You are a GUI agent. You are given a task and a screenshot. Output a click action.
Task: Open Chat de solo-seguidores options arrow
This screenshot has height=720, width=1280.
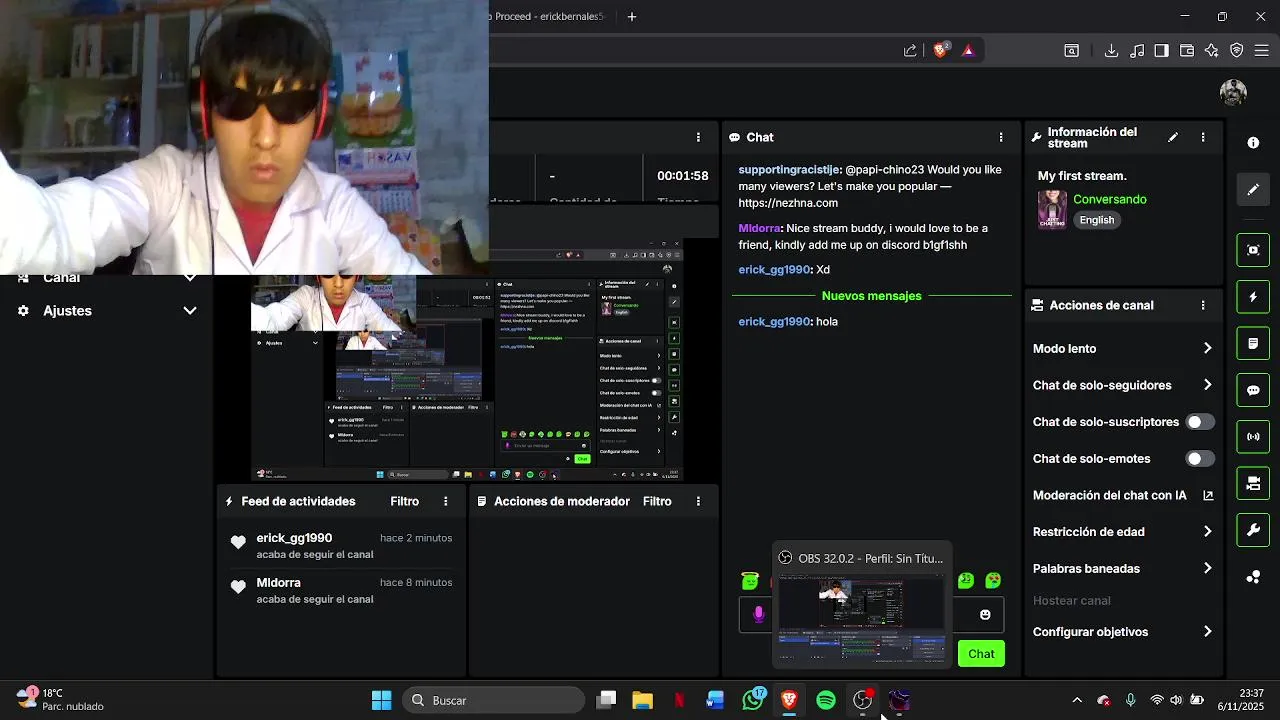tap(1207, 385)
